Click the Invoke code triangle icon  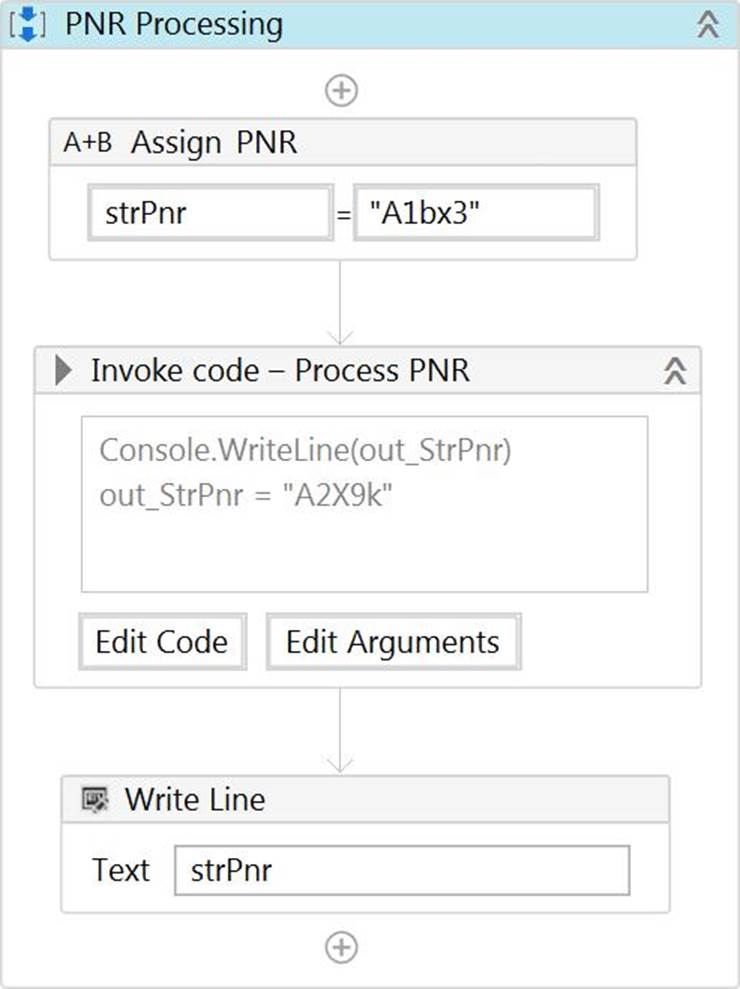click(x=64, y=371)
